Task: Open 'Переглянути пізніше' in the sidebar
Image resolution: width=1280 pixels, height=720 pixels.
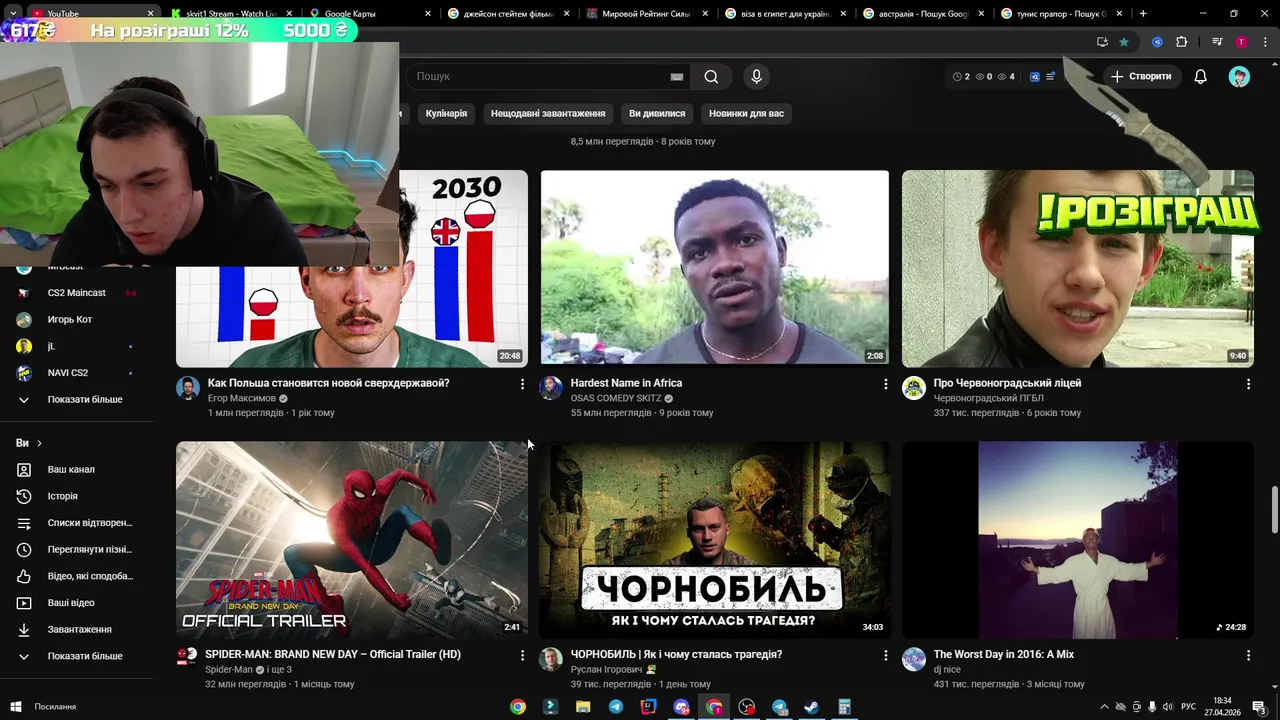Action: tap(77, 549)
